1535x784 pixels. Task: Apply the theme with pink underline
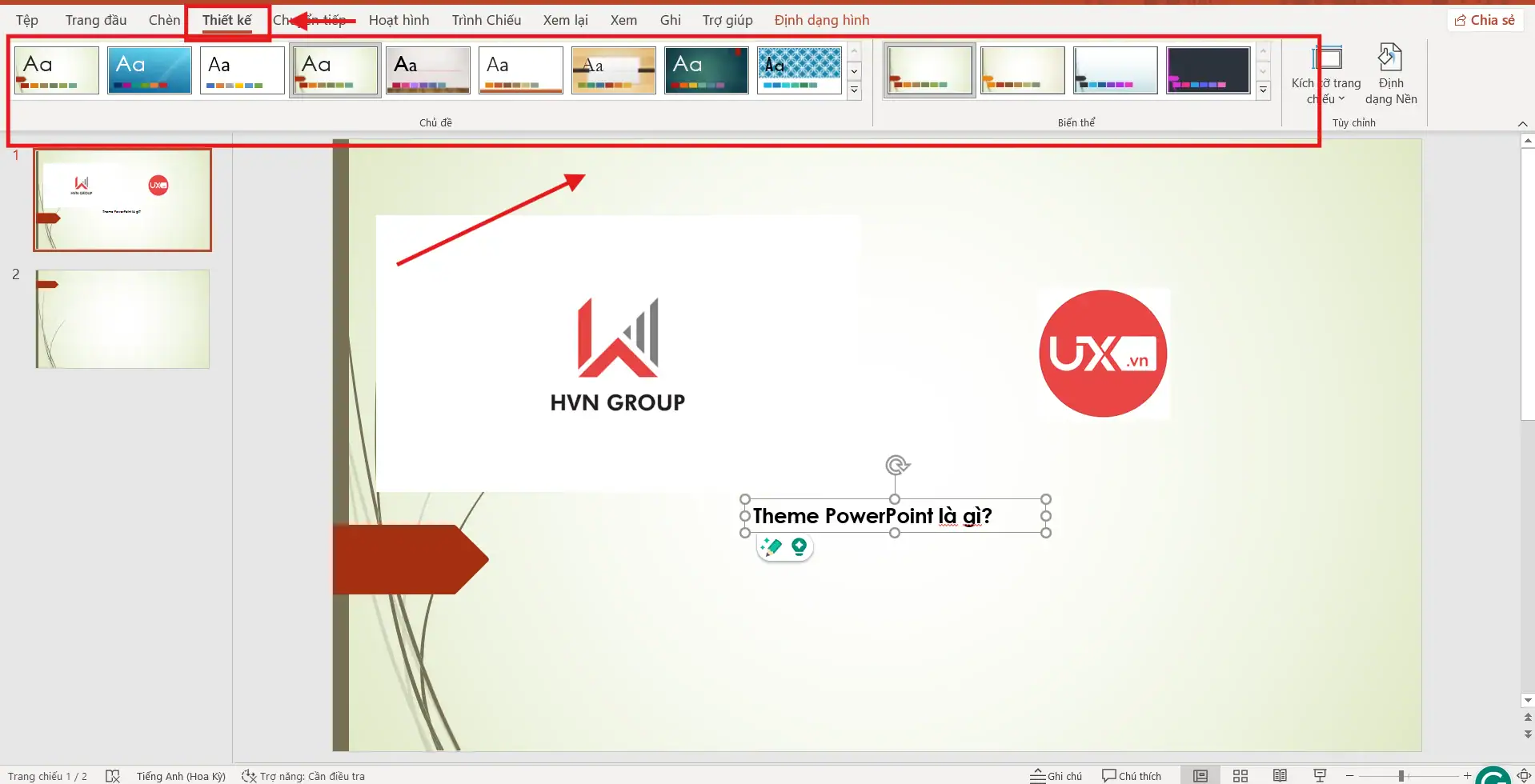click(x=428, y=70)
